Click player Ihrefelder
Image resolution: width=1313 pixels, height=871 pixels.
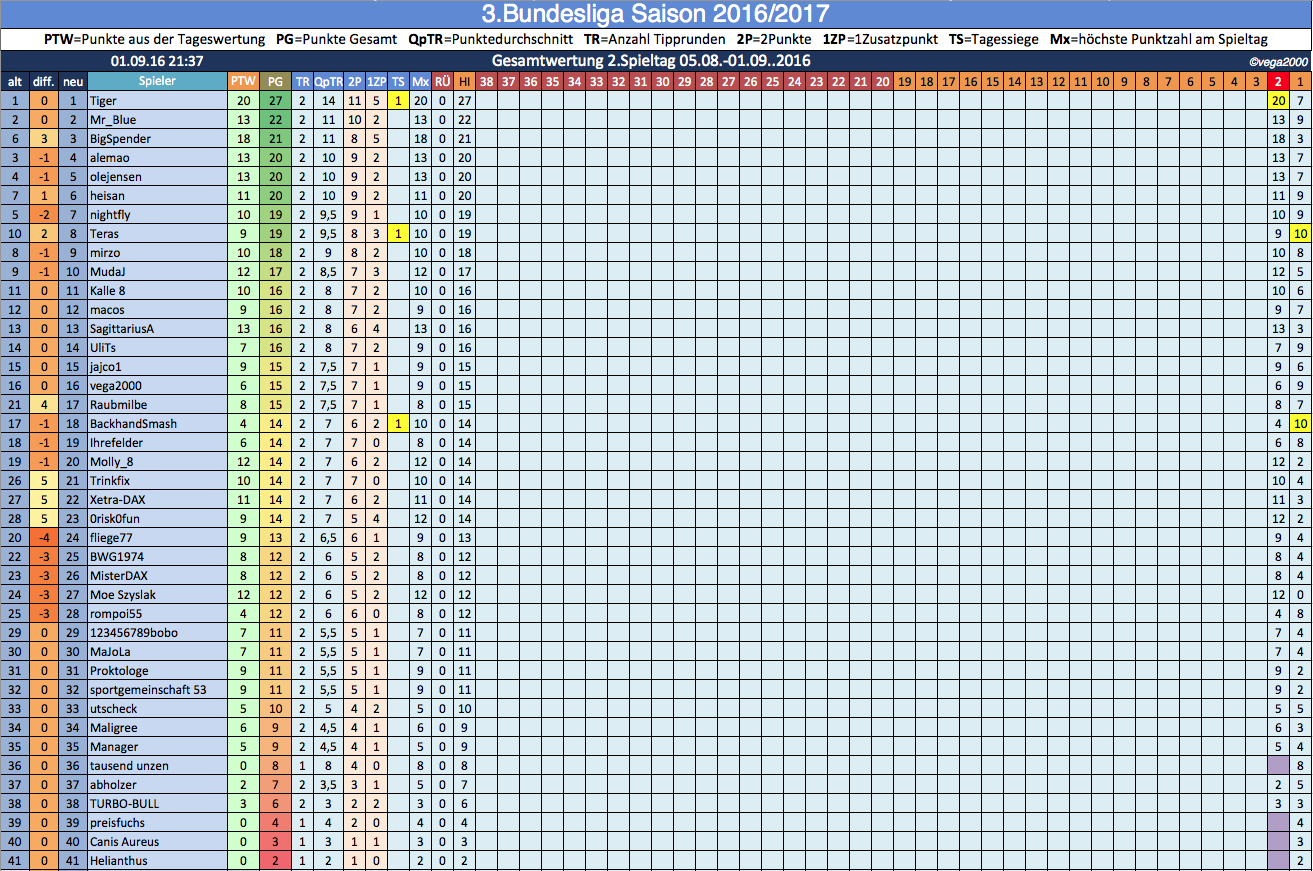pos(116,443)
